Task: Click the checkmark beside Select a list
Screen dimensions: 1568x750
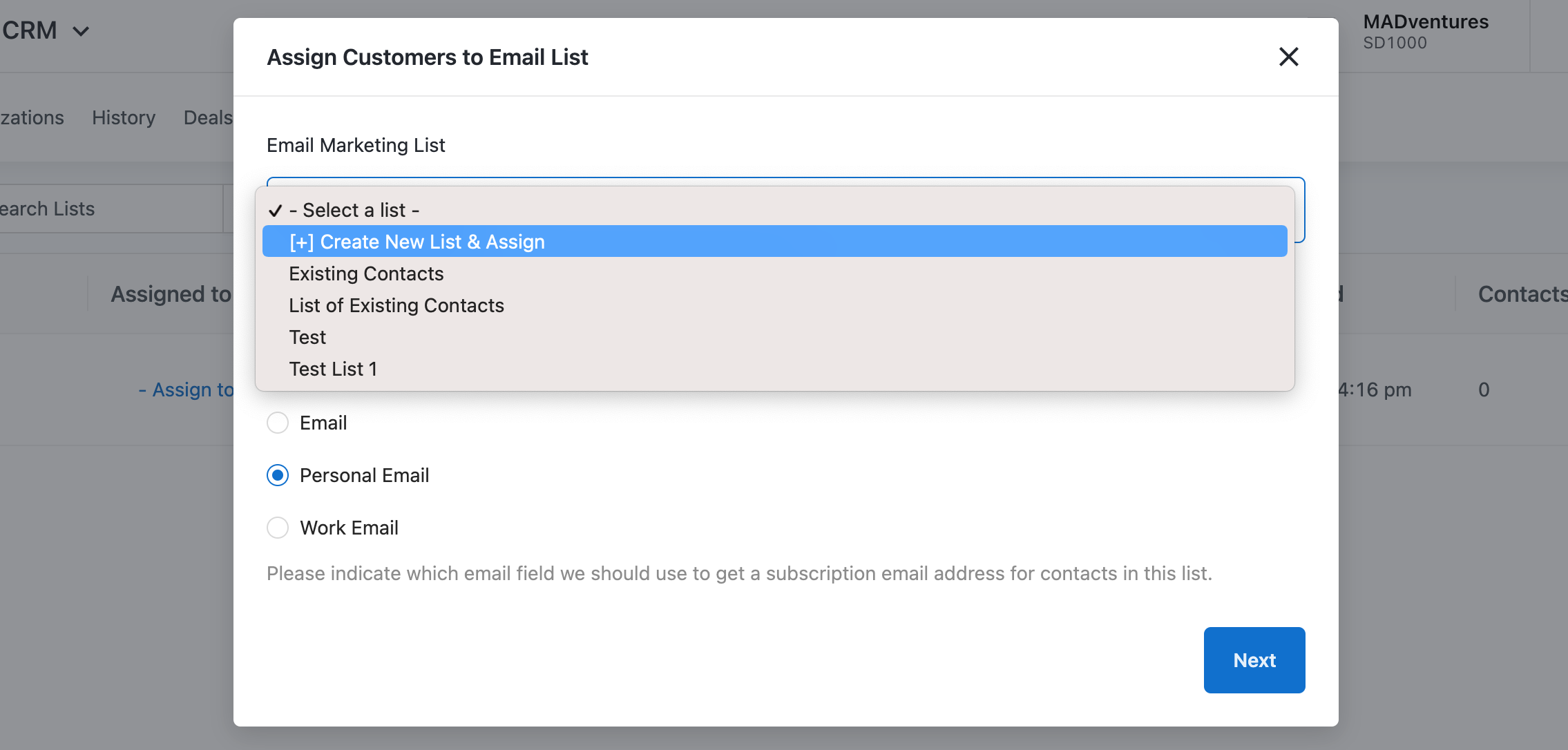Action: (276, 211)
